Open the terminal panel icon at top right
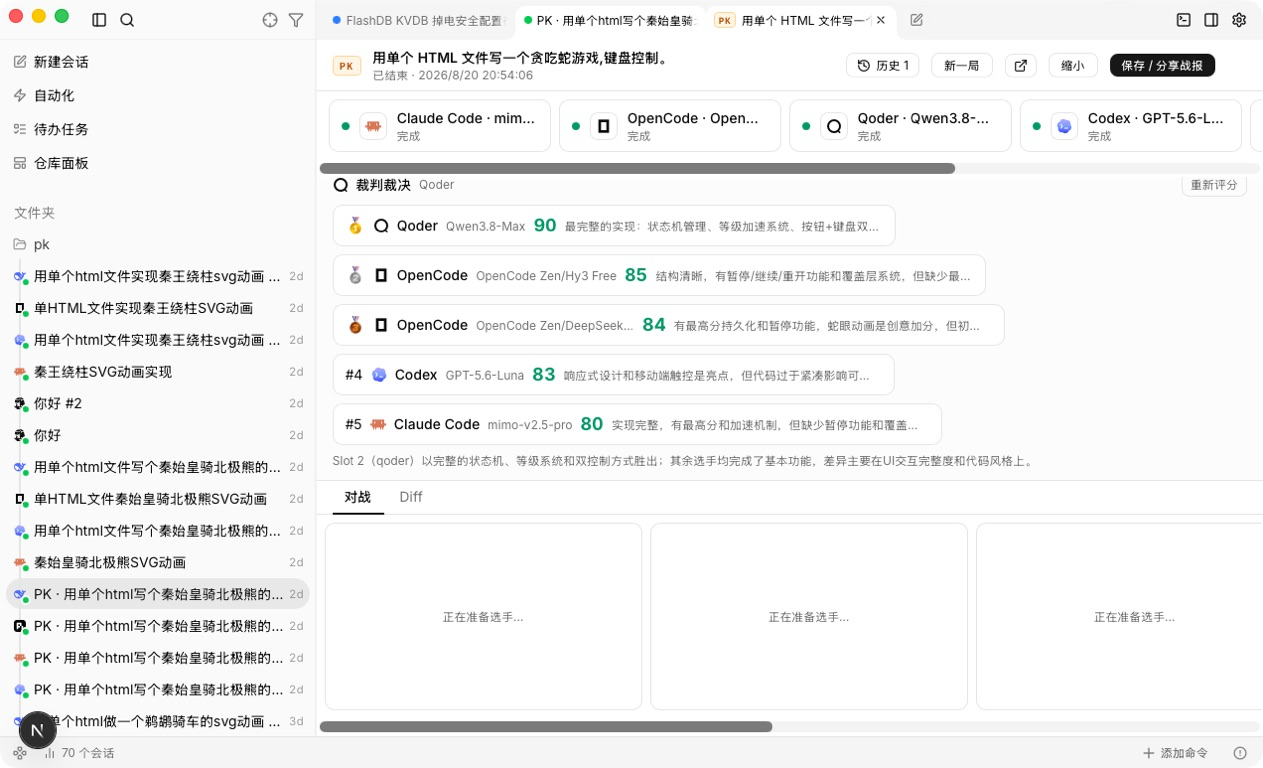 [1184, 20]
